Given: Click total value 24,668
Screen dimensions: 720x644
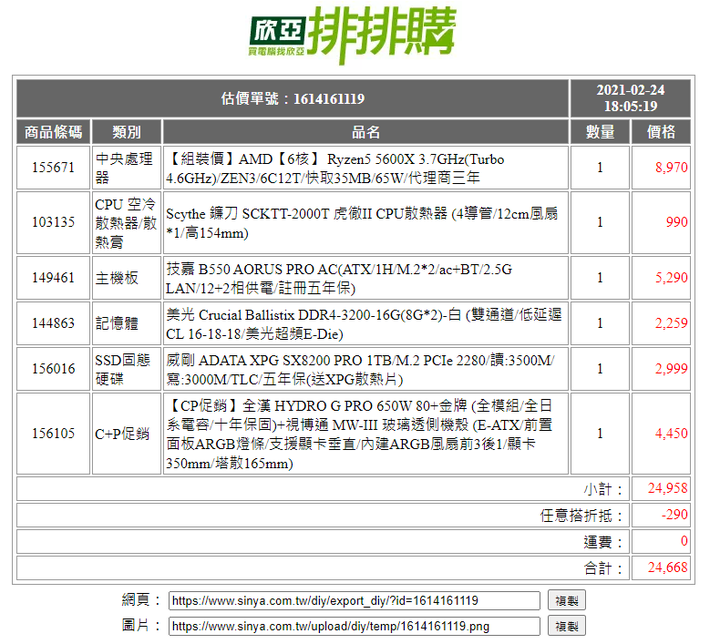Looking at the screenshot, I should [x=667, y=567].
